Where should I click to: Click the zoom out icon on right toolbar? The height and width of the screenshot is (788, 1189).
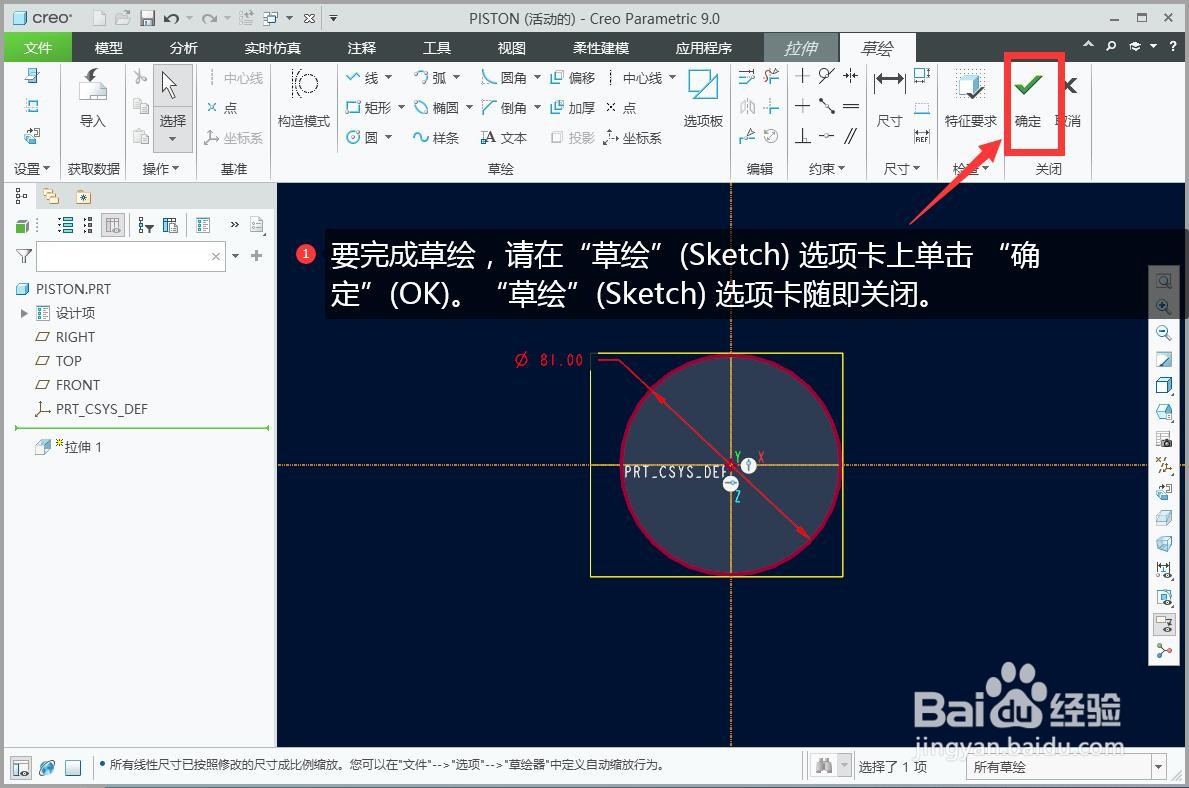(x=1164, y=332)
